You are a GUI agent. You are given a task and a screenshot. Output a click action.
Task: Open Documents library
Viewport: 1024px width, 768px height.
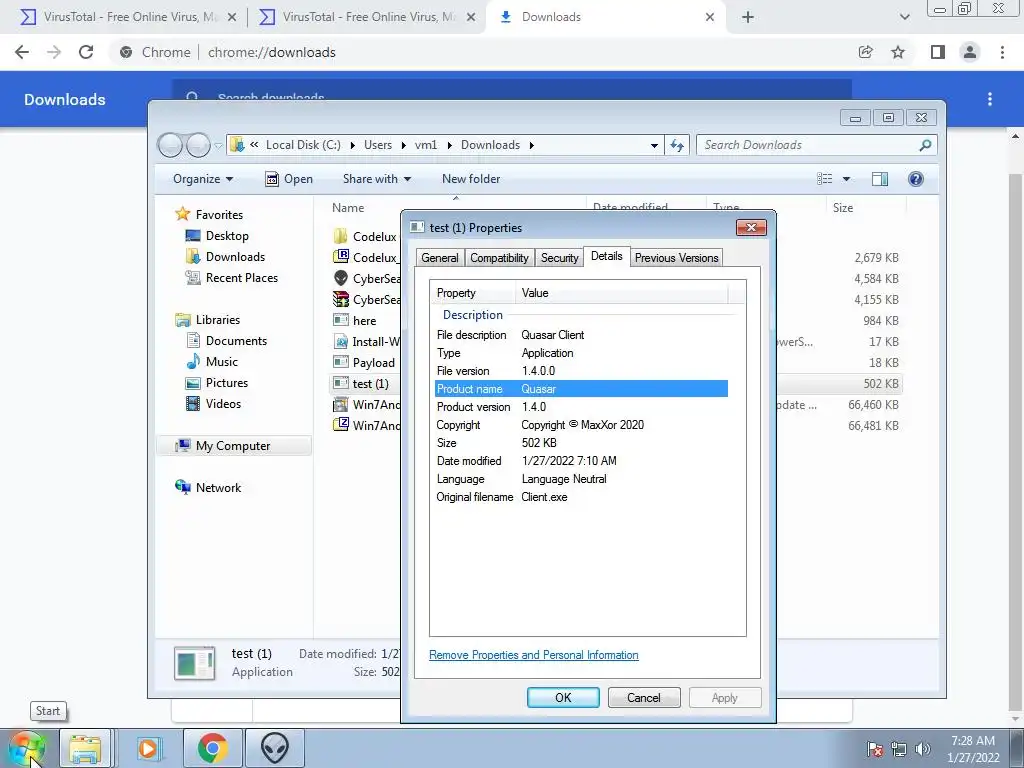[236, 340]
